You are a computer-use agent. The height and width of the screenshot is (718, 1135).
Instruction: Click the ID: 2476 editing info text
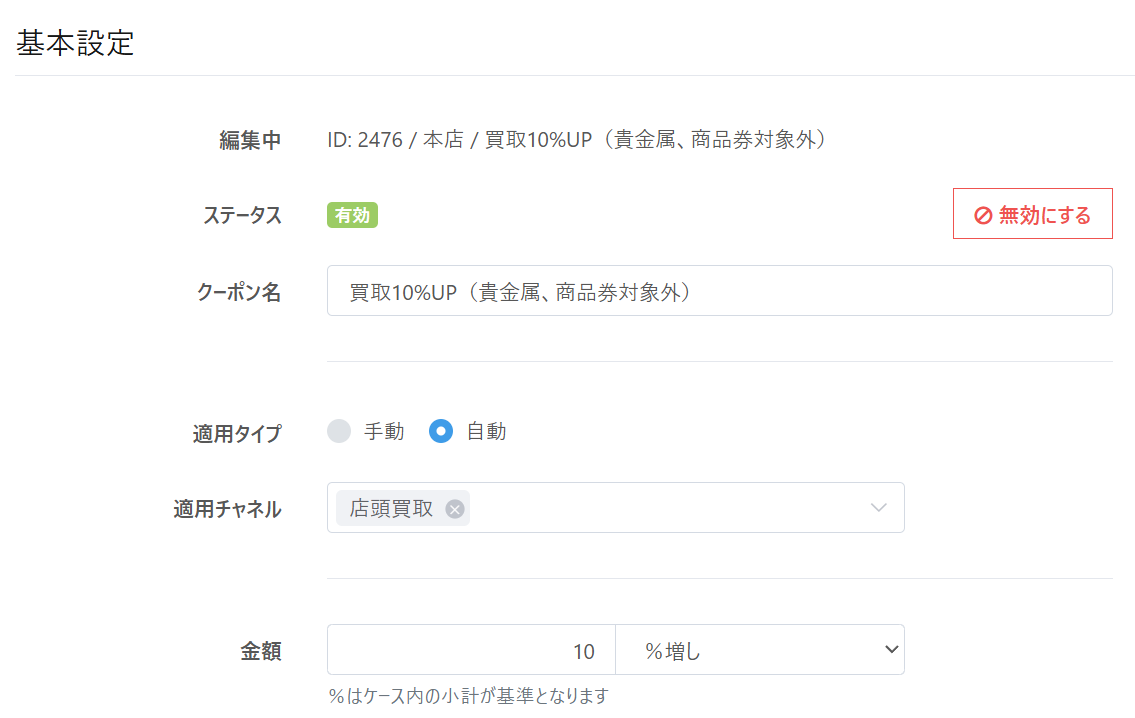pos(577,140)
